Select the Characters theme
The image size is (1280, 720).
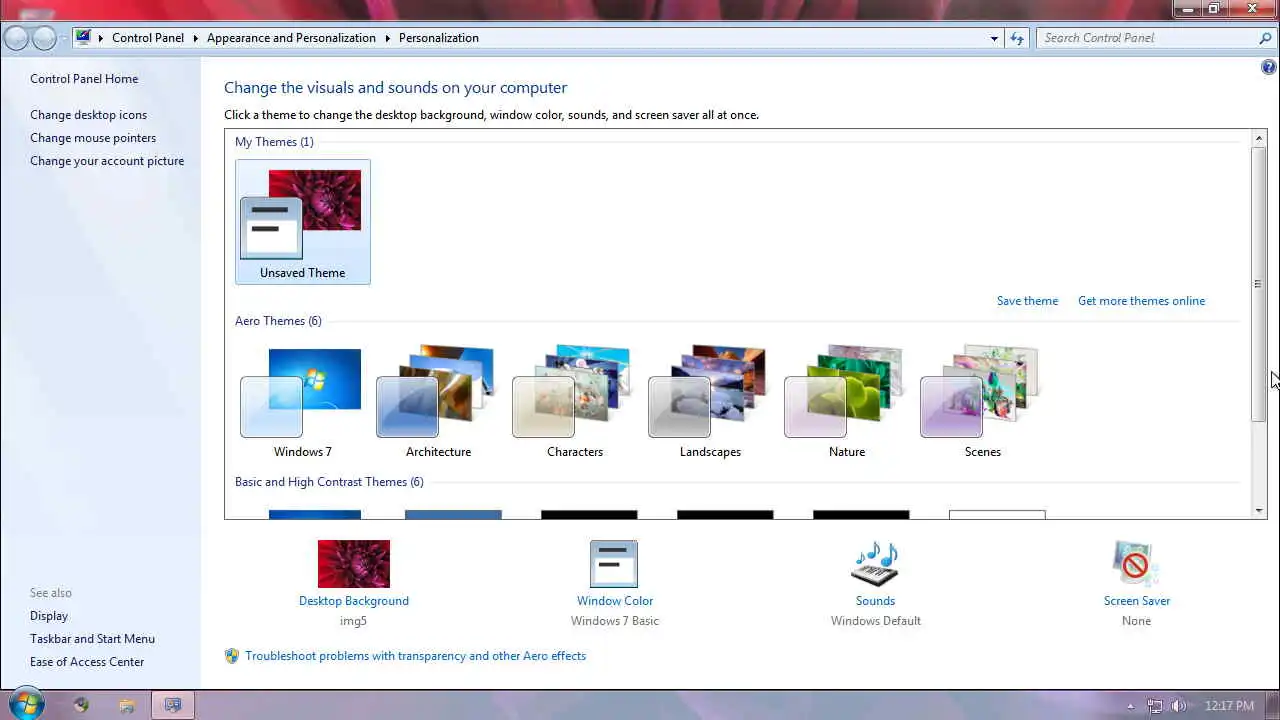(574, 402)
